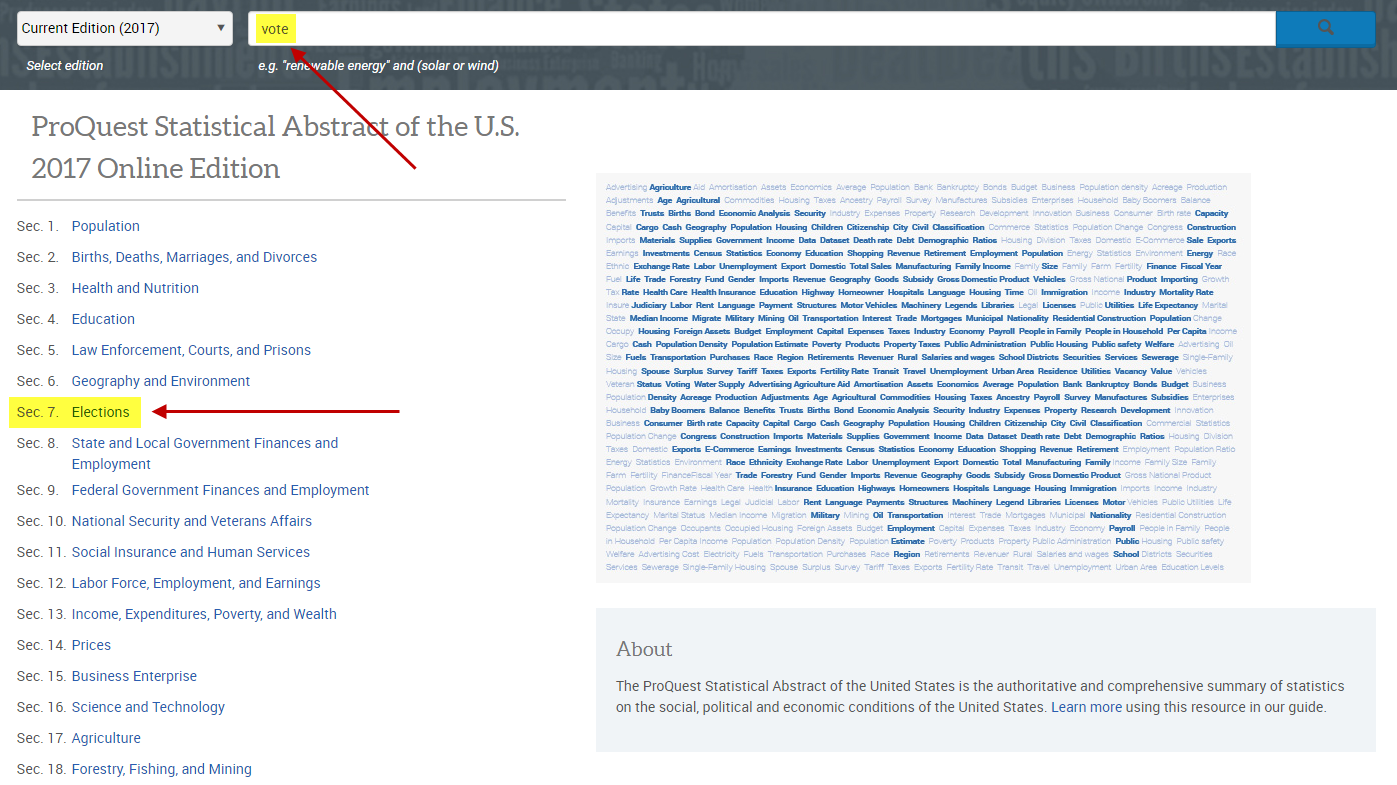
Task: Click the "About" heading
Action: pos(644,649)
